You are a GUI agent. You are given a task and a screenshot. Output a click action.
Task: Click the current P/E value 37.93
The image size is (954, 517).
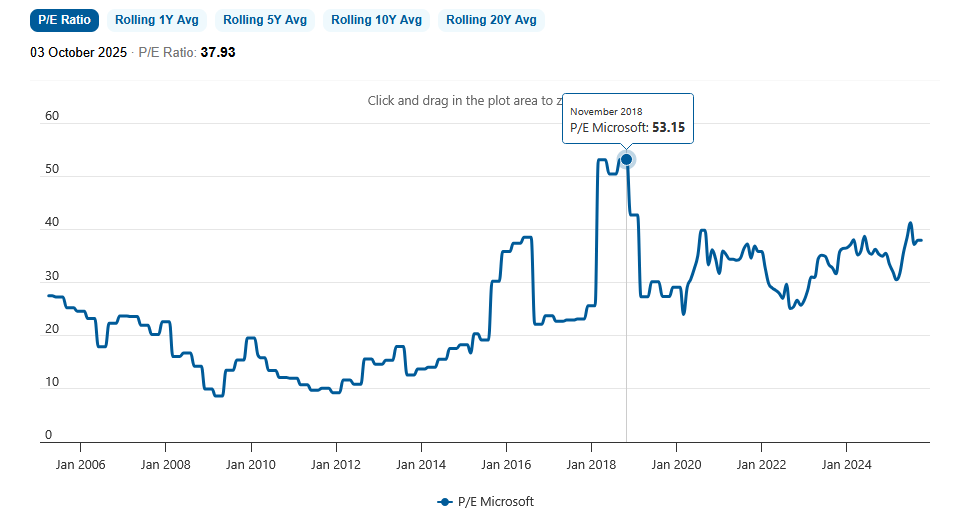pos(217,52)
